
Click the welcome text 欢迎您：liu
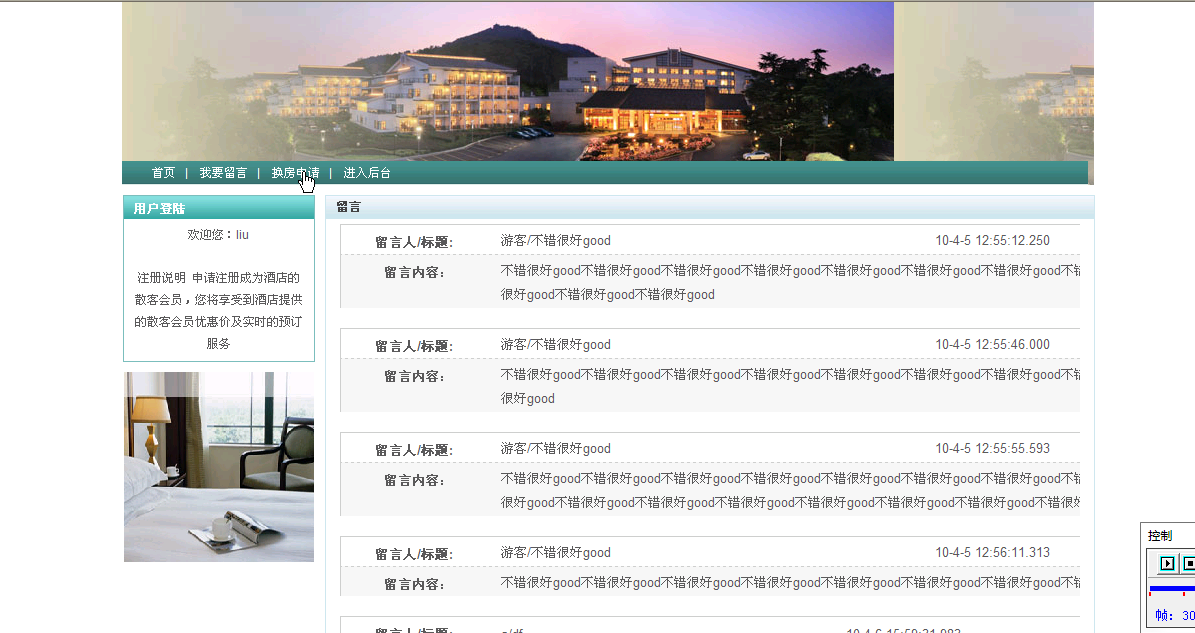[x=219, y=235]
